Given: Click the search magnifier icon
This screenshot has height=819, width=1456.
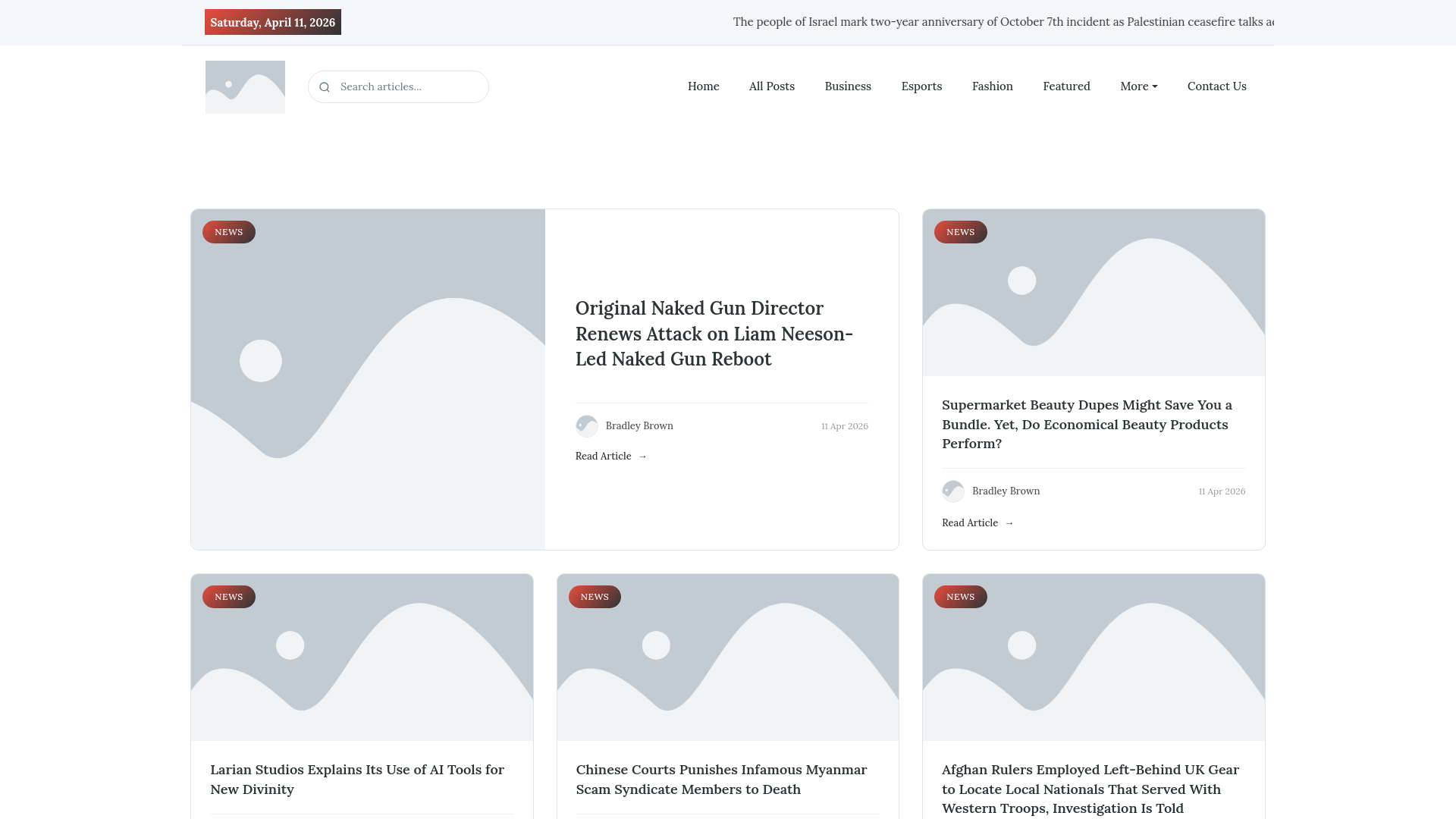Looking at the screenshot, I should point(325,87).
